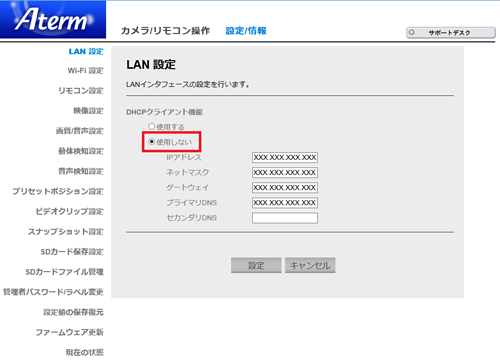
Task: Open Wi-Fi 設定 in sidebar
Action: [86, 71]
